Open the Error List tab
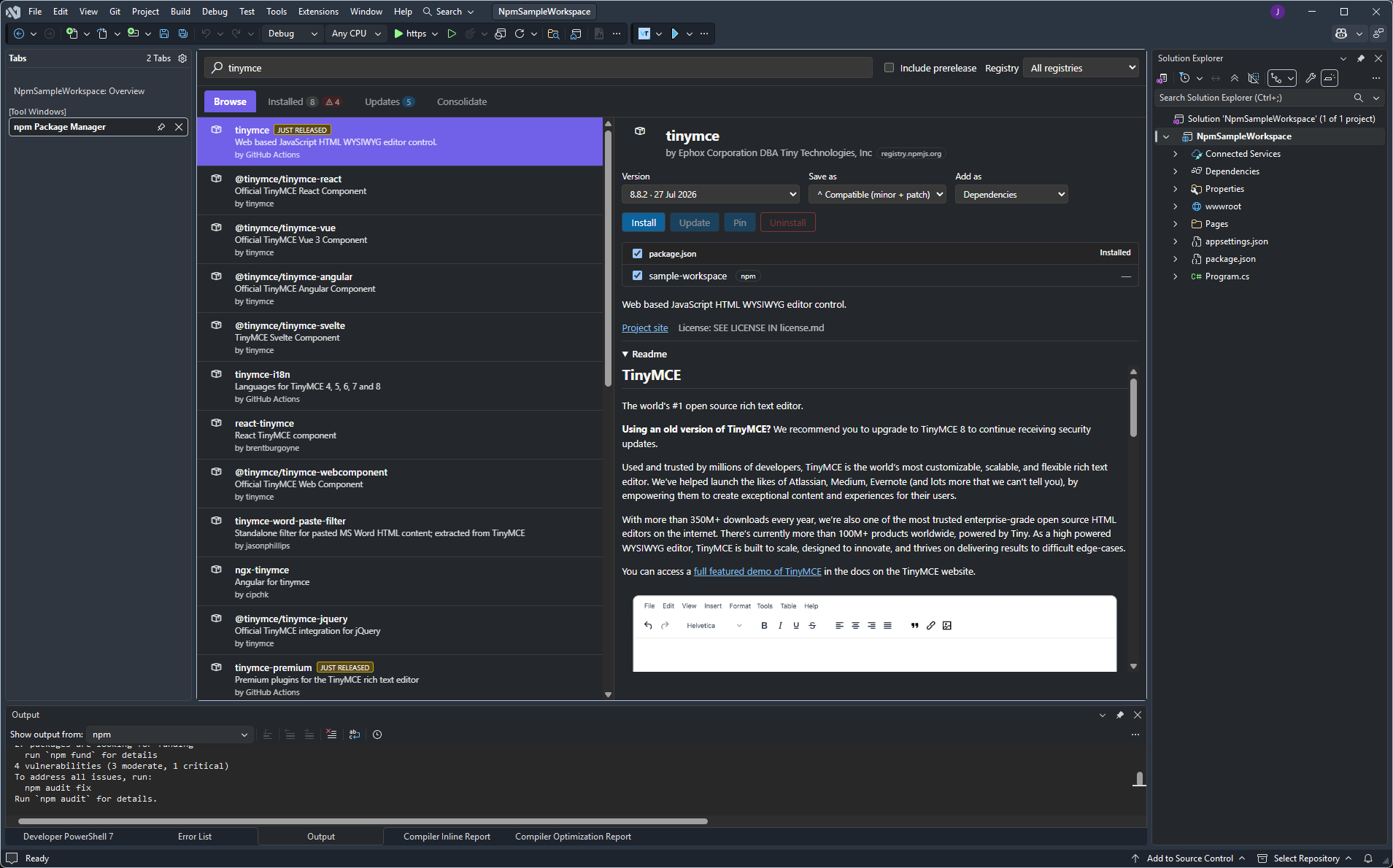The height and width of the screenshot is (868, 1393). tap(195, 837)
